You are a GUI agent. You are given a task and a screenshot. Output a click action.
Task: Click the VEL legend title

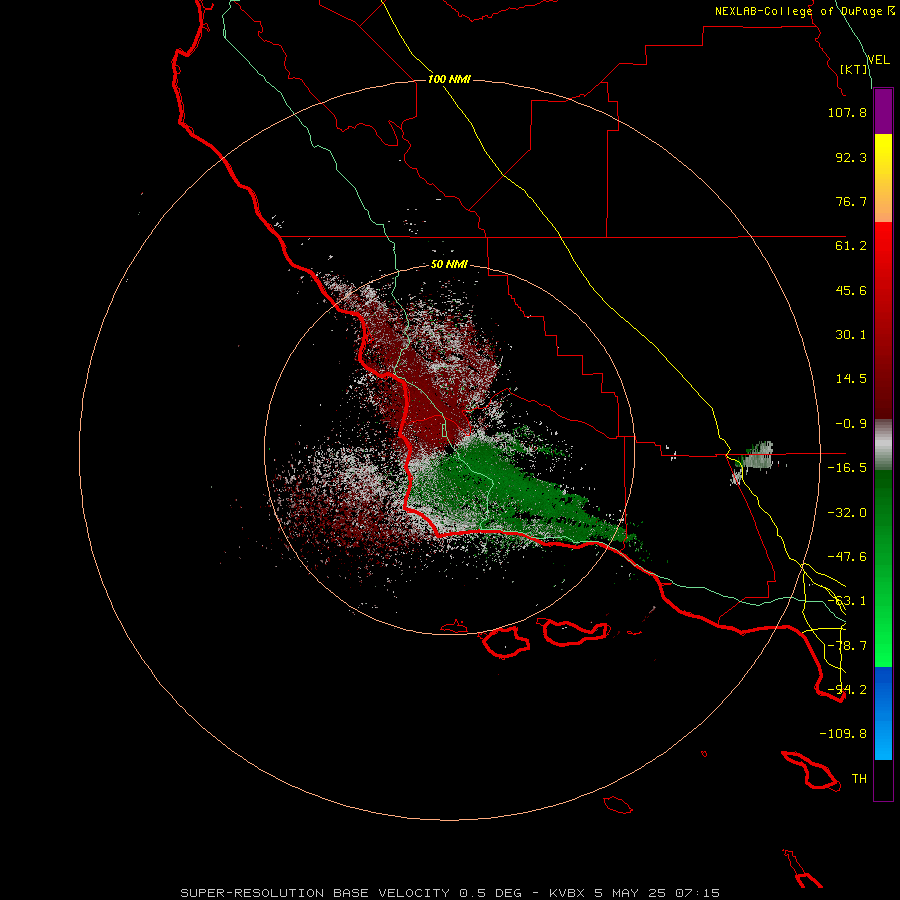tap(878, 60)
